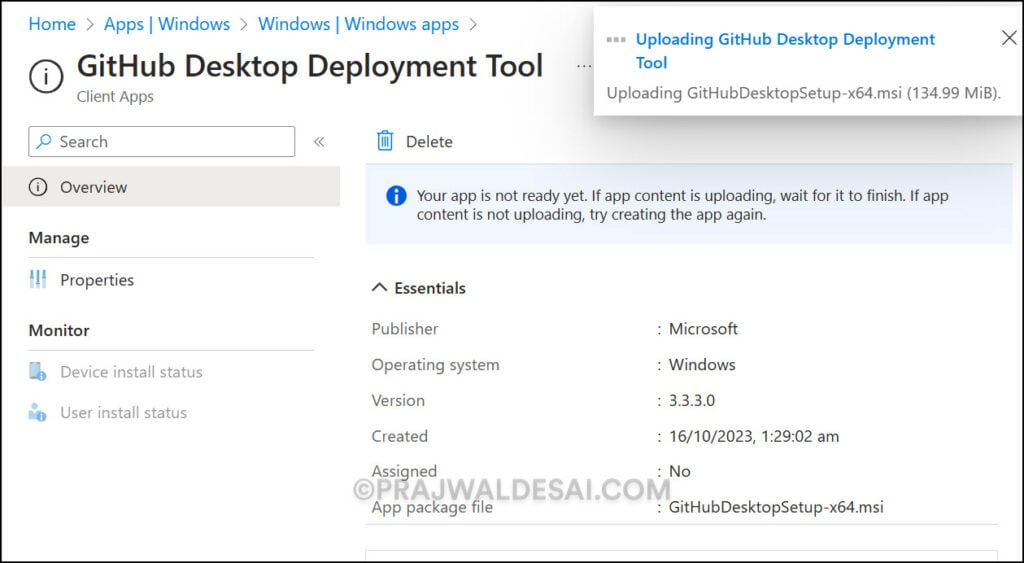Click the Version field label
This screenshot has width=1024, height=563.
point(398,400)
